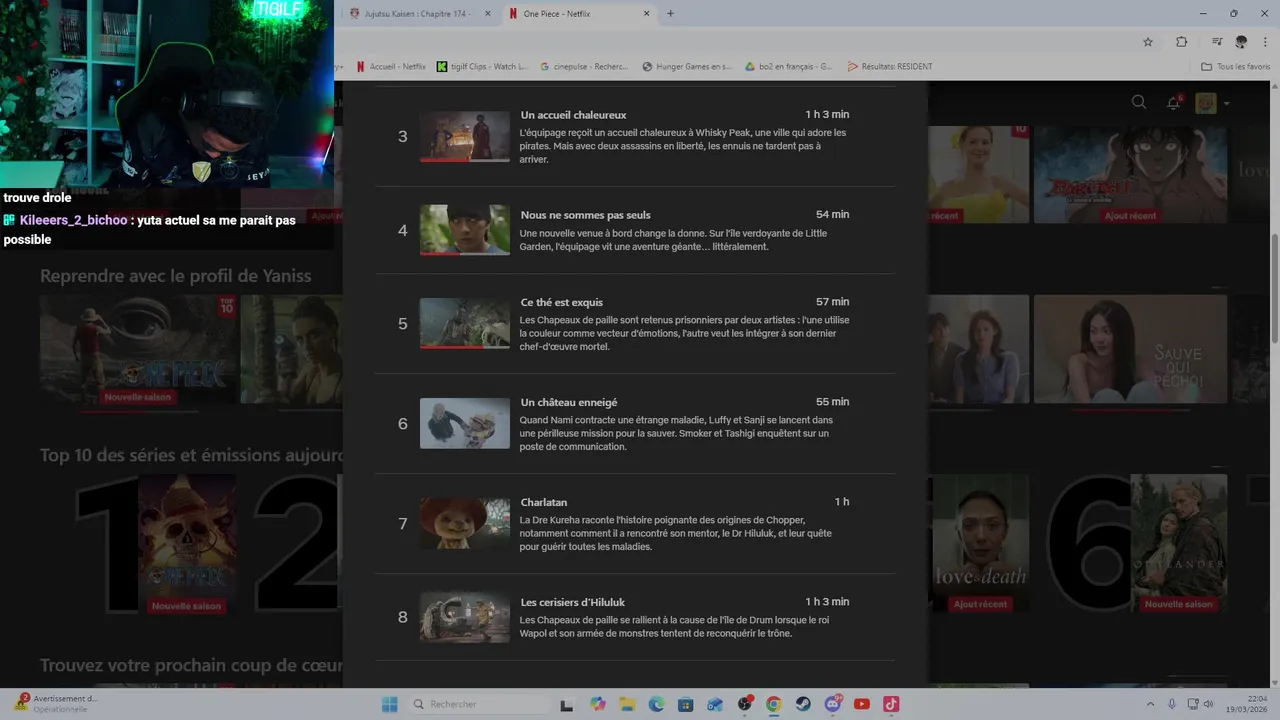Play episode 6 thumbnail Un château enneigé

465,423
